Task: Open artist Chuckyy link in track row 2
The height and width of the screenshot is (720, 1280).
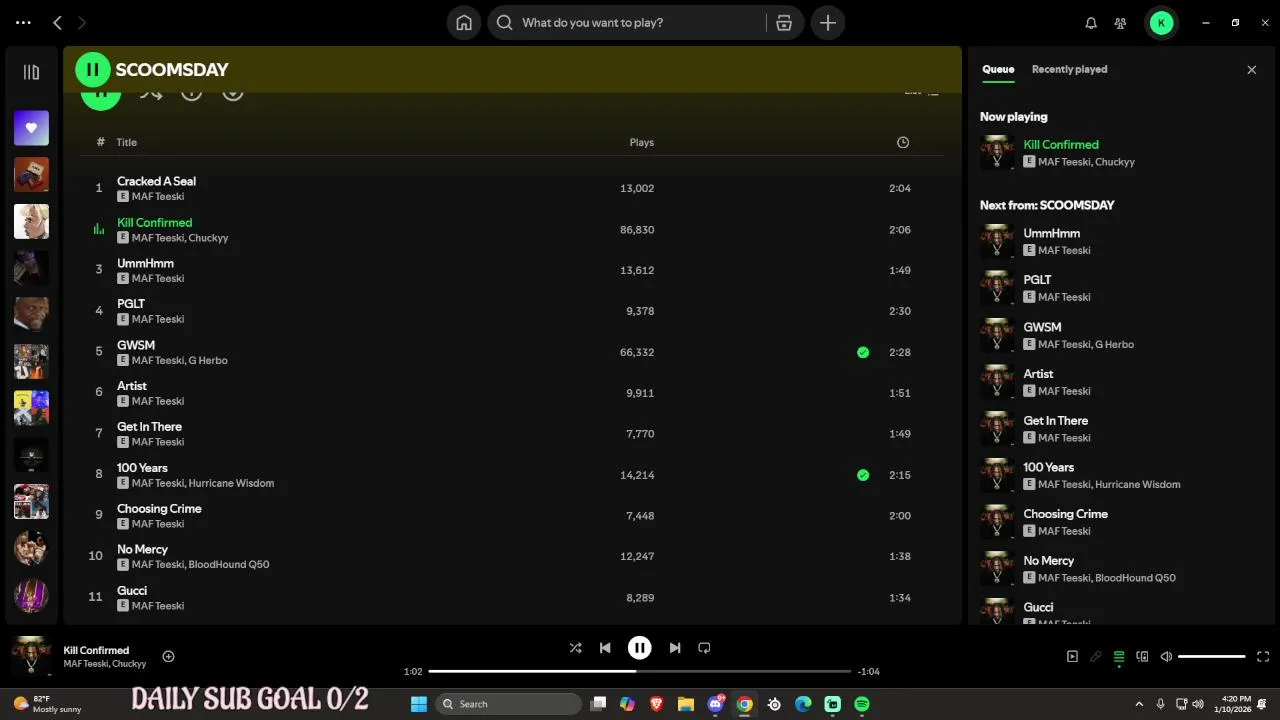Action: pyautogui.click(x=208, y=238)
